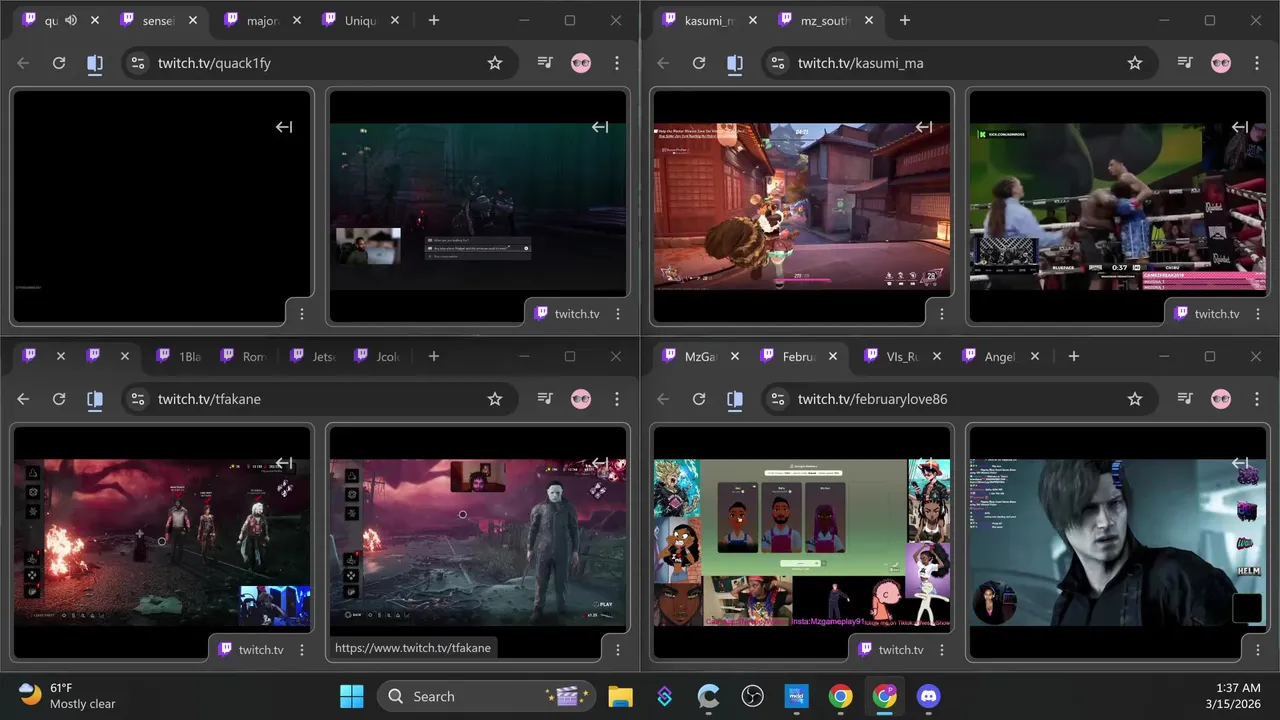The width and height of the screenshot is (1280, 720).
Task: Open Discord from the taskbar
Action: pyautogui.click(x=929, y=696)
